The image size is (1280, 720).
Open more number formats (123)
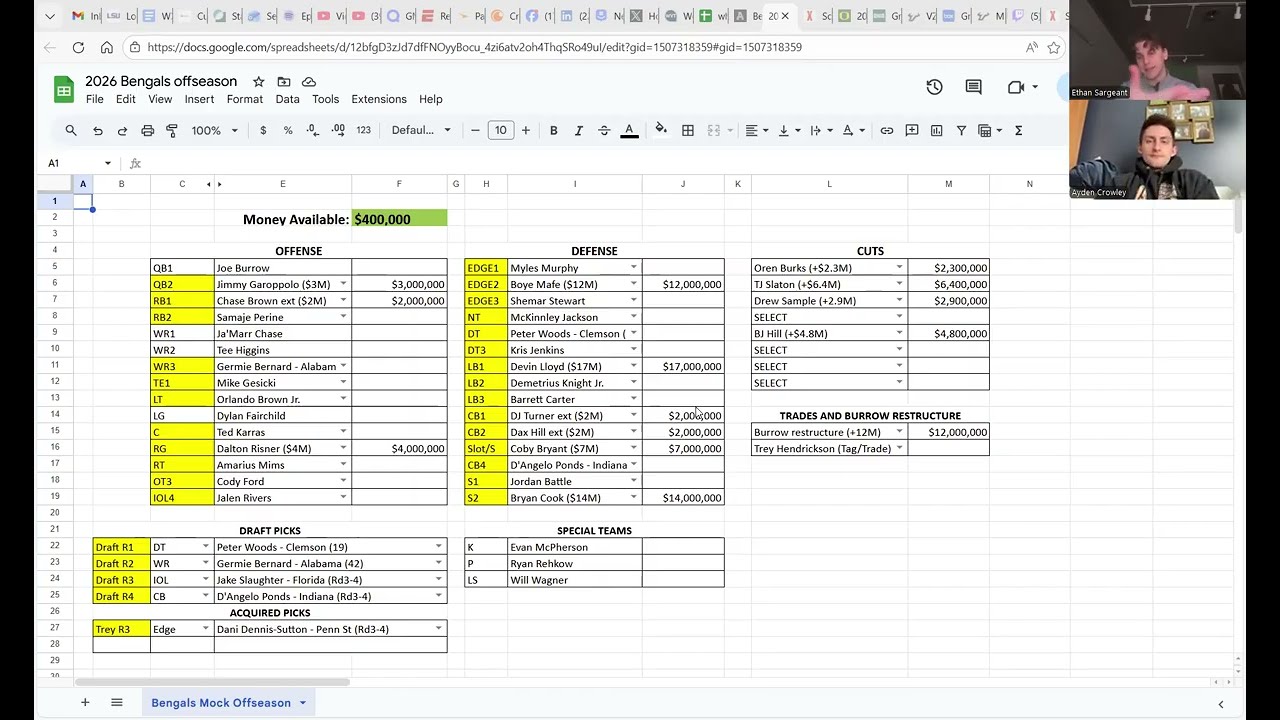click(363, 130)
